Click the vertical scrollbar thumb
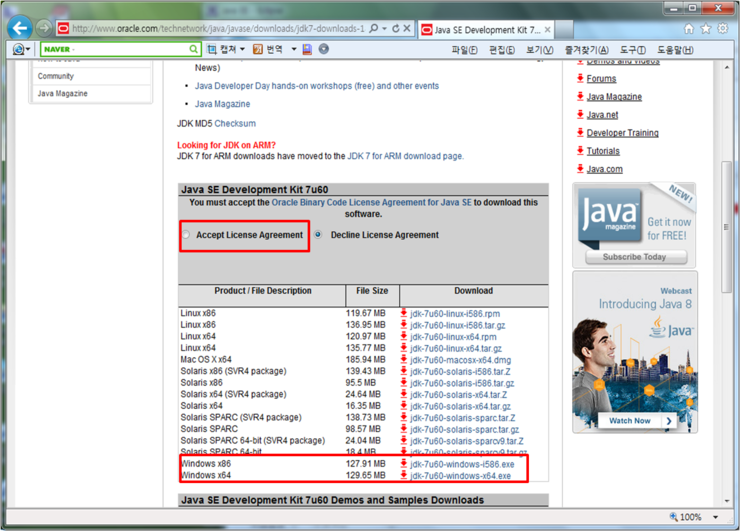Screen dimensions: 740x531 pyautogui.click(x=726, y=227)
